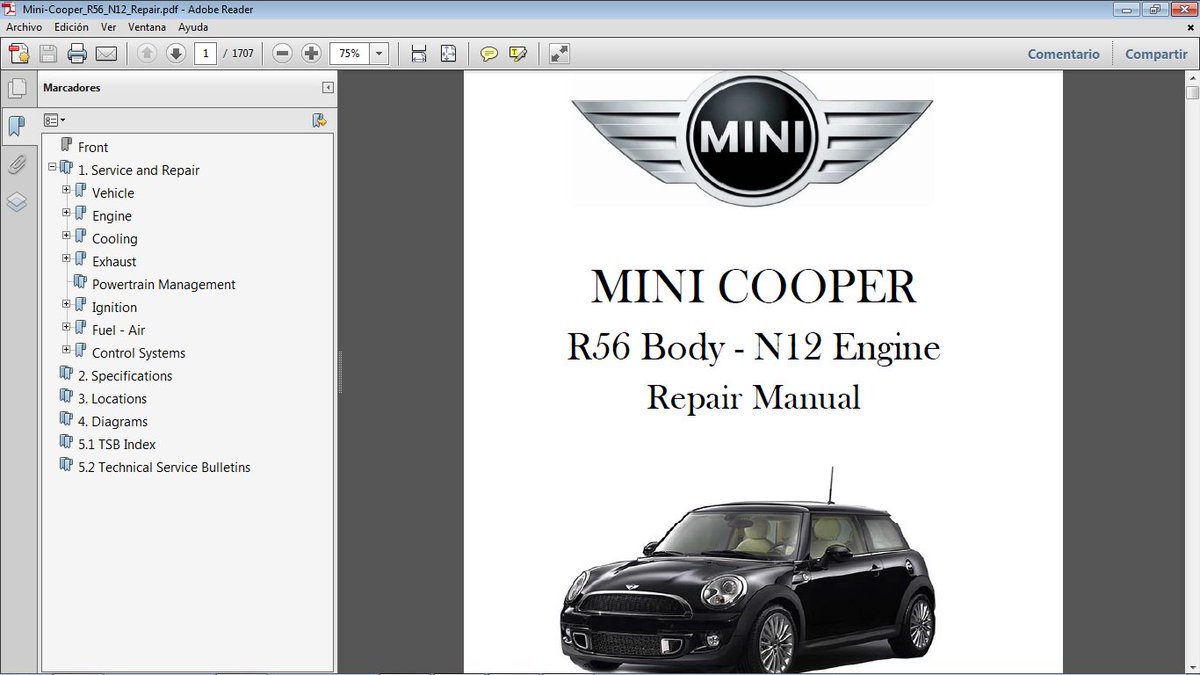
Task: Select the Cooling bookmark label
Action: coord(115,239)
